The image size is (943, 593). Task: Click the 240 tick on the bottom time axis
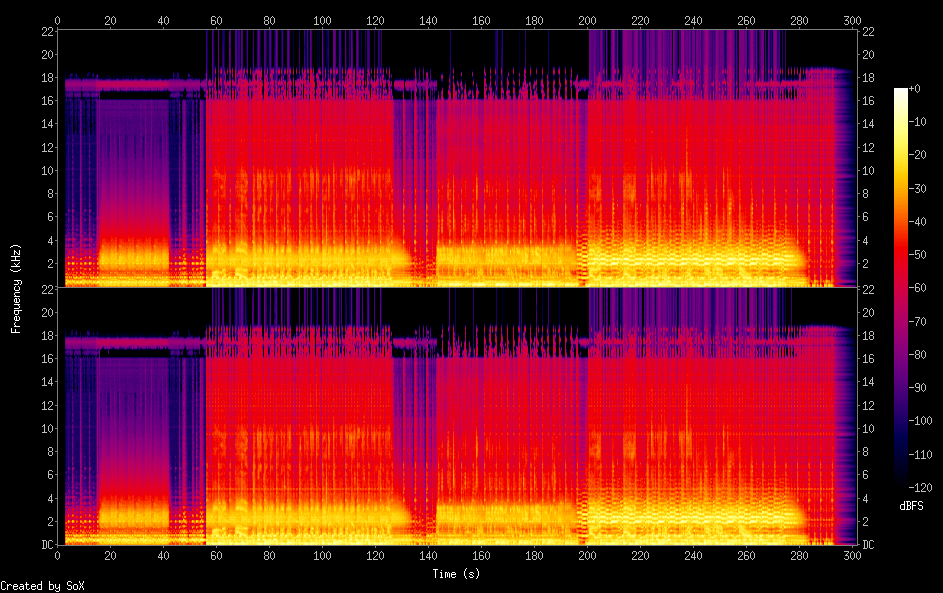point(693,555)
